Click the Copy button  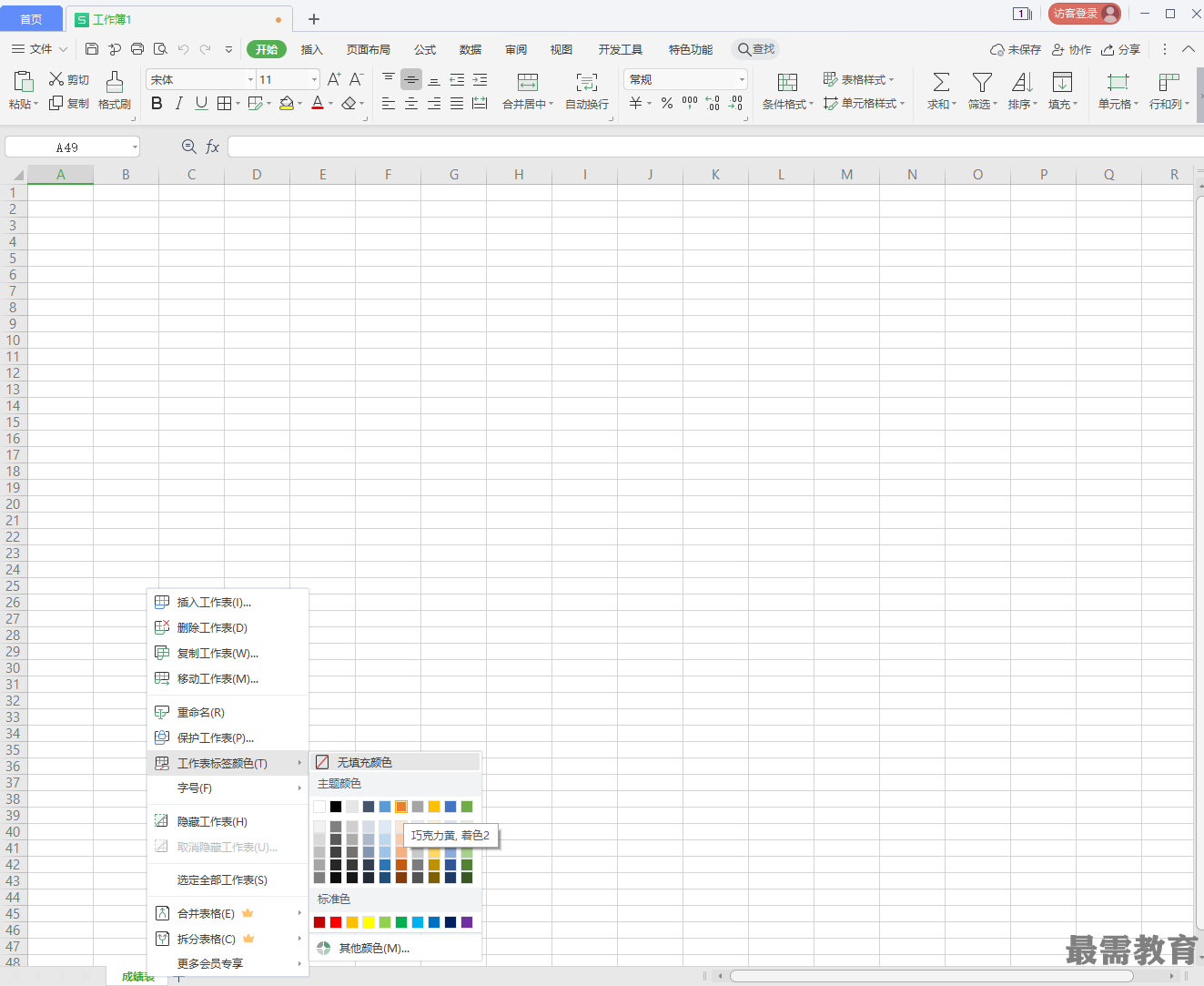(x=69, y=103)
